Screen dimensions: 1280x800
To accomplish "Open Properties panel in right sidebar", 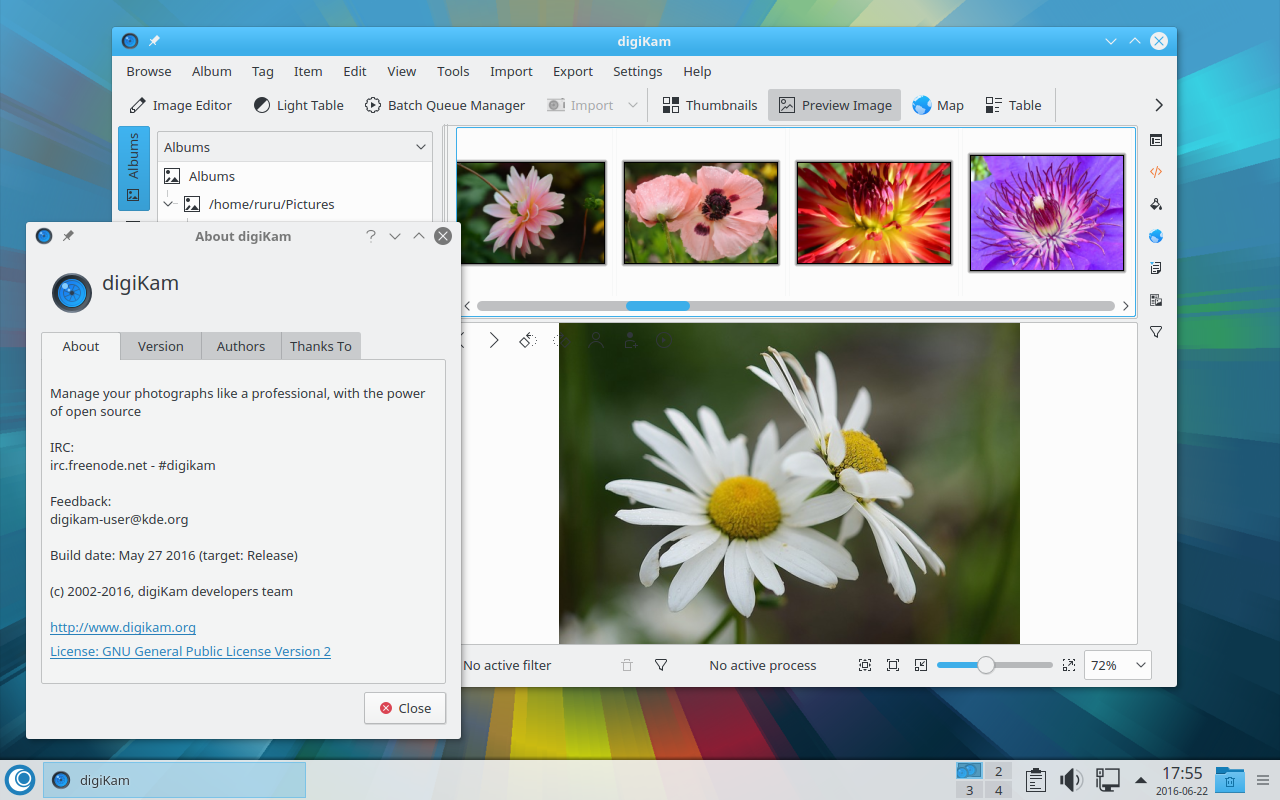I will pyautogui.click(x=1156, y=140).
